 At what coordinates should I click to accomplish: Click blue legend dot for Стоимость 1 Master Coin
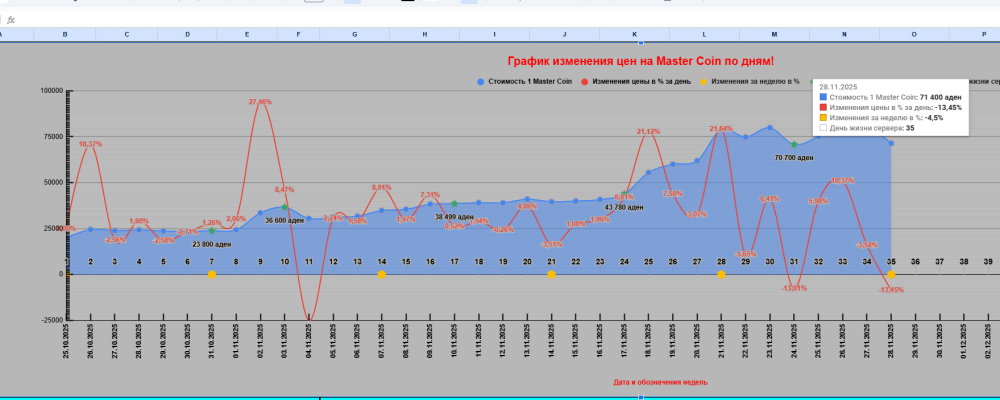[x=480, y=81]
